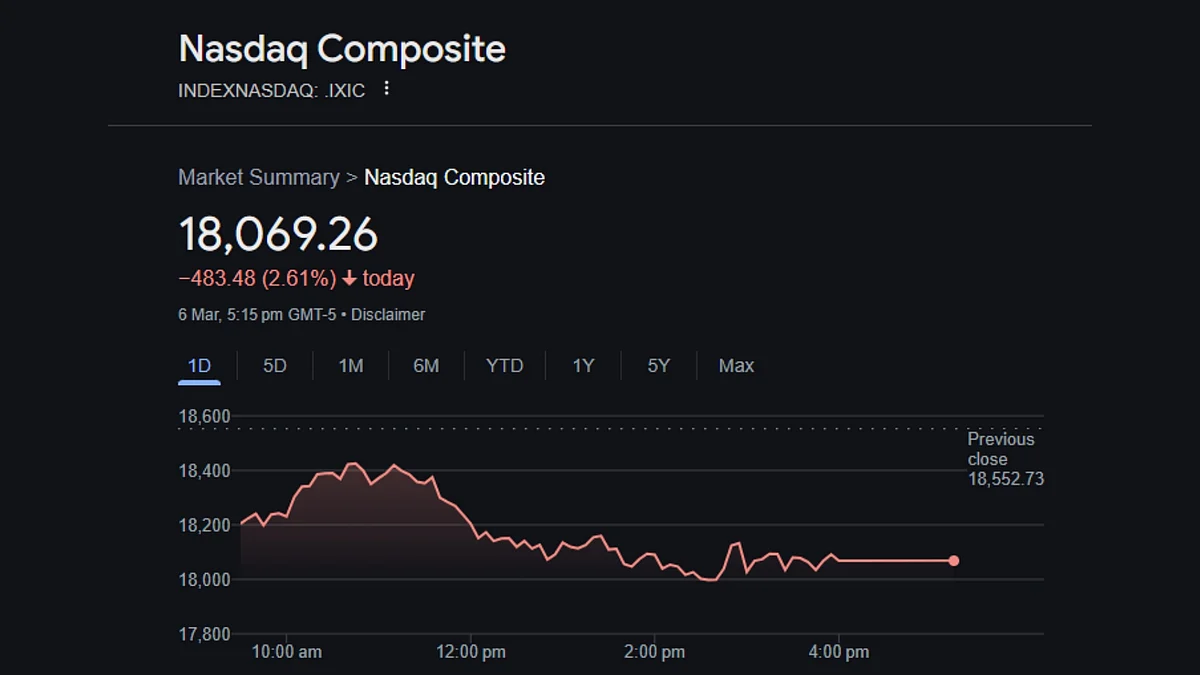Click the Nasdaq Composite page title

tap(342, 48)
